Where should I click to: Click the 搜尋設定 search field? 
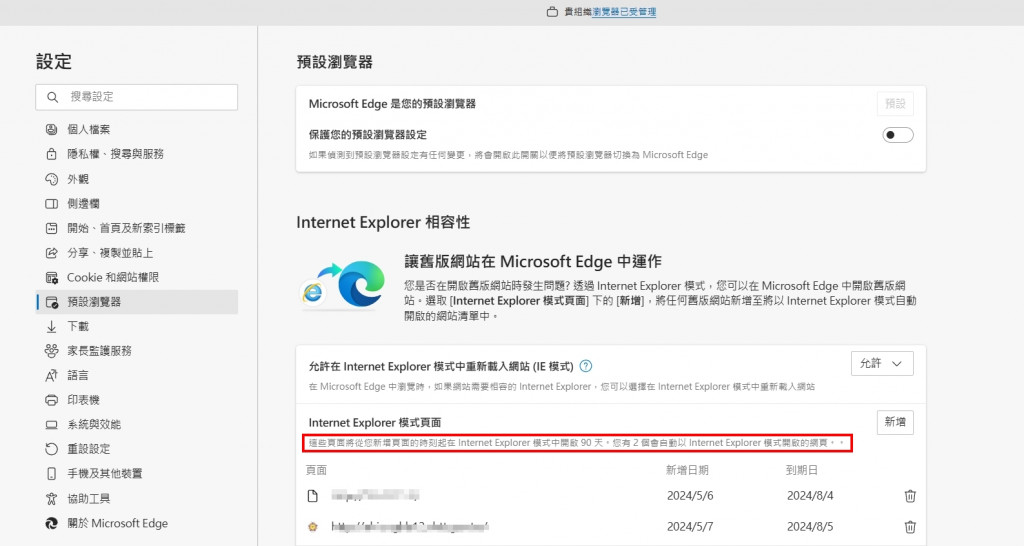click(136, 97)
